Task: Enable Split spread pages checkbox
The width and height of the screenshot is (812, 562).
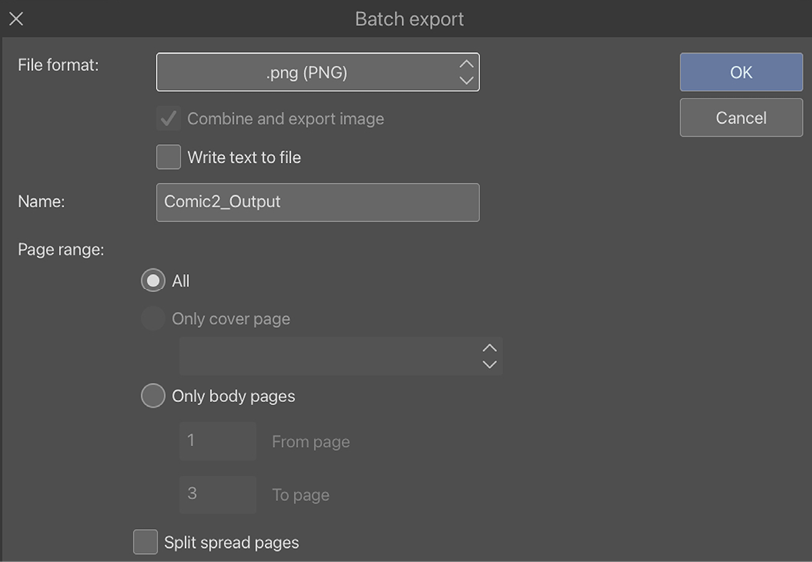Action: (145, 542)
